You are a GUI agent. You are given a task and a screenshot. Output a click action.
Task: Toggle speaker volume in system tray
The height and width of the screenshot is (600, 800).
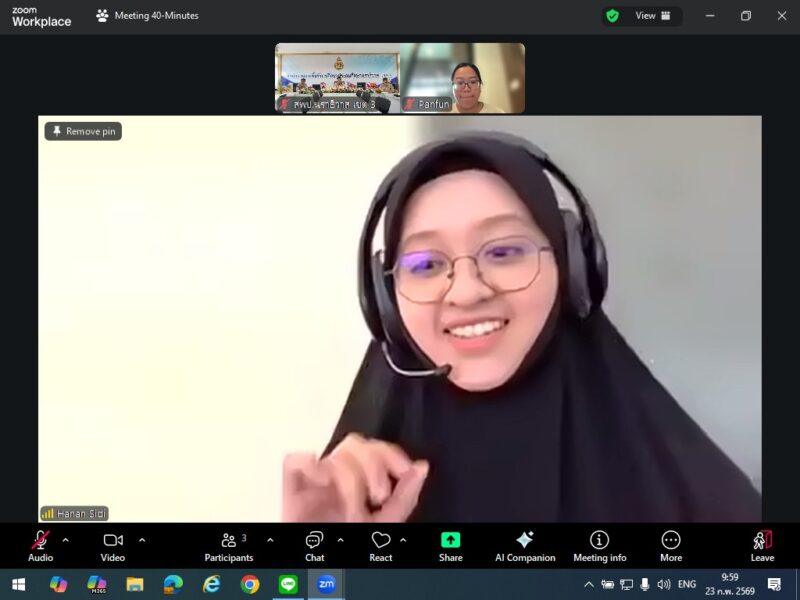(x=664, y=584)
